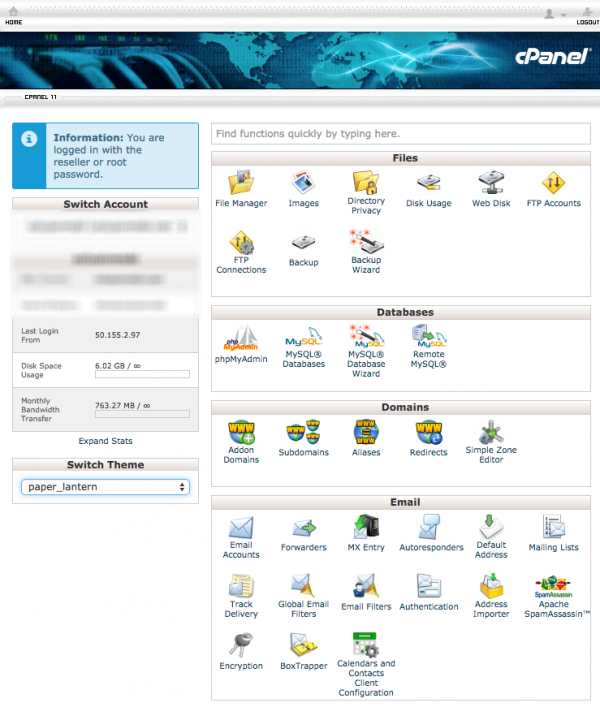Open the FTP Accounts icon
This screenshot has width=600, height=707.
point(554,184)
